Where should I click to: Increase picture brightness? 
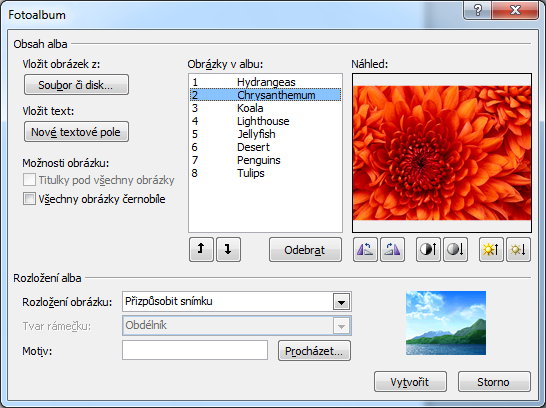pos(491,249)
